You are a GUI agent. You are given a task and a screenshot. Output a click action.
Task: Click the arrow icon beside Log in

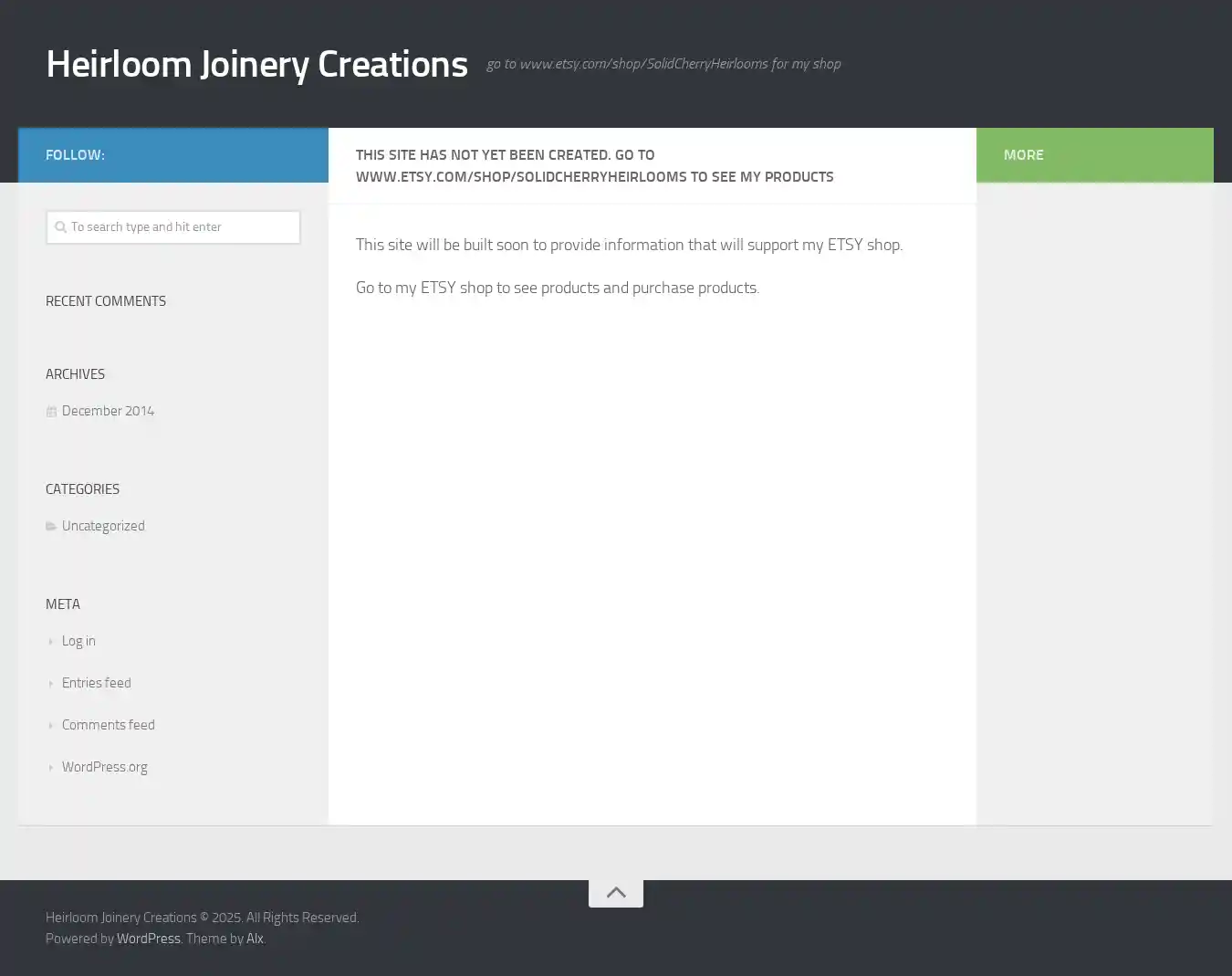coord(51,642)
